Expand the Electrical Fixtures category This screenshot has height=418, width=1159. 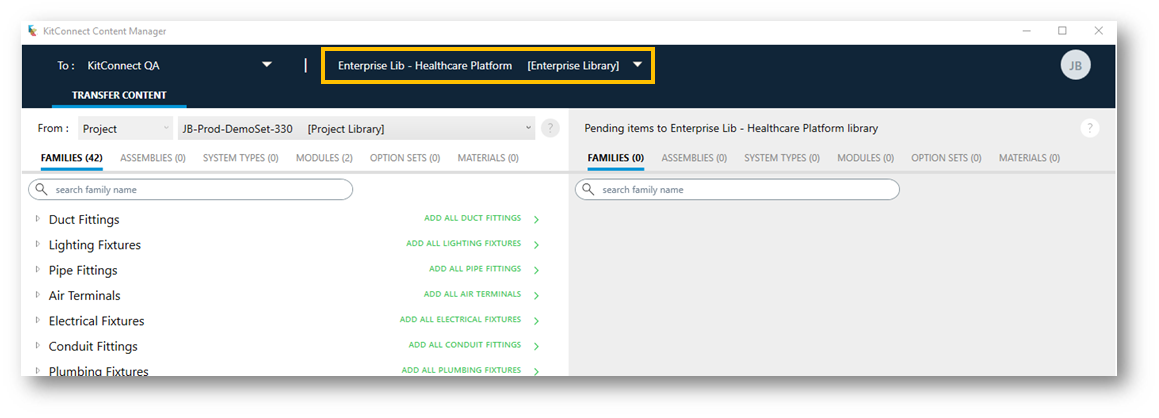click(38, 320)
